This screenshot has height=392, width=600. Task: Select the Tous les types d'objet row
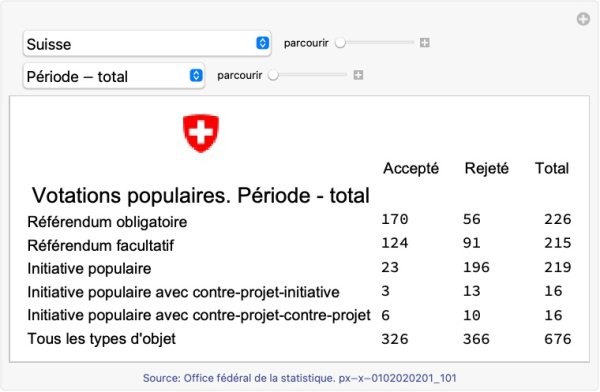(299, 339)
